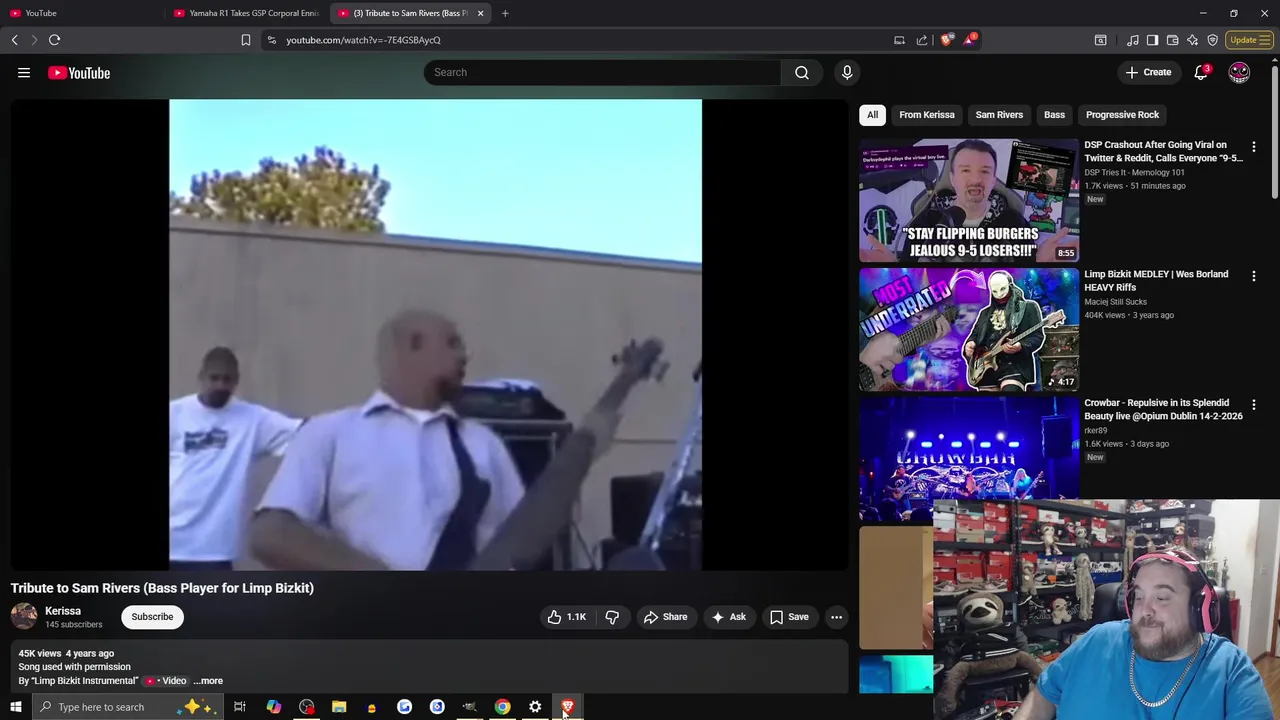Open the account avatar menu
Image resolution: width=1280 pixels, height=720 pixels.
pyautogui.click(x=1239, y=72)
